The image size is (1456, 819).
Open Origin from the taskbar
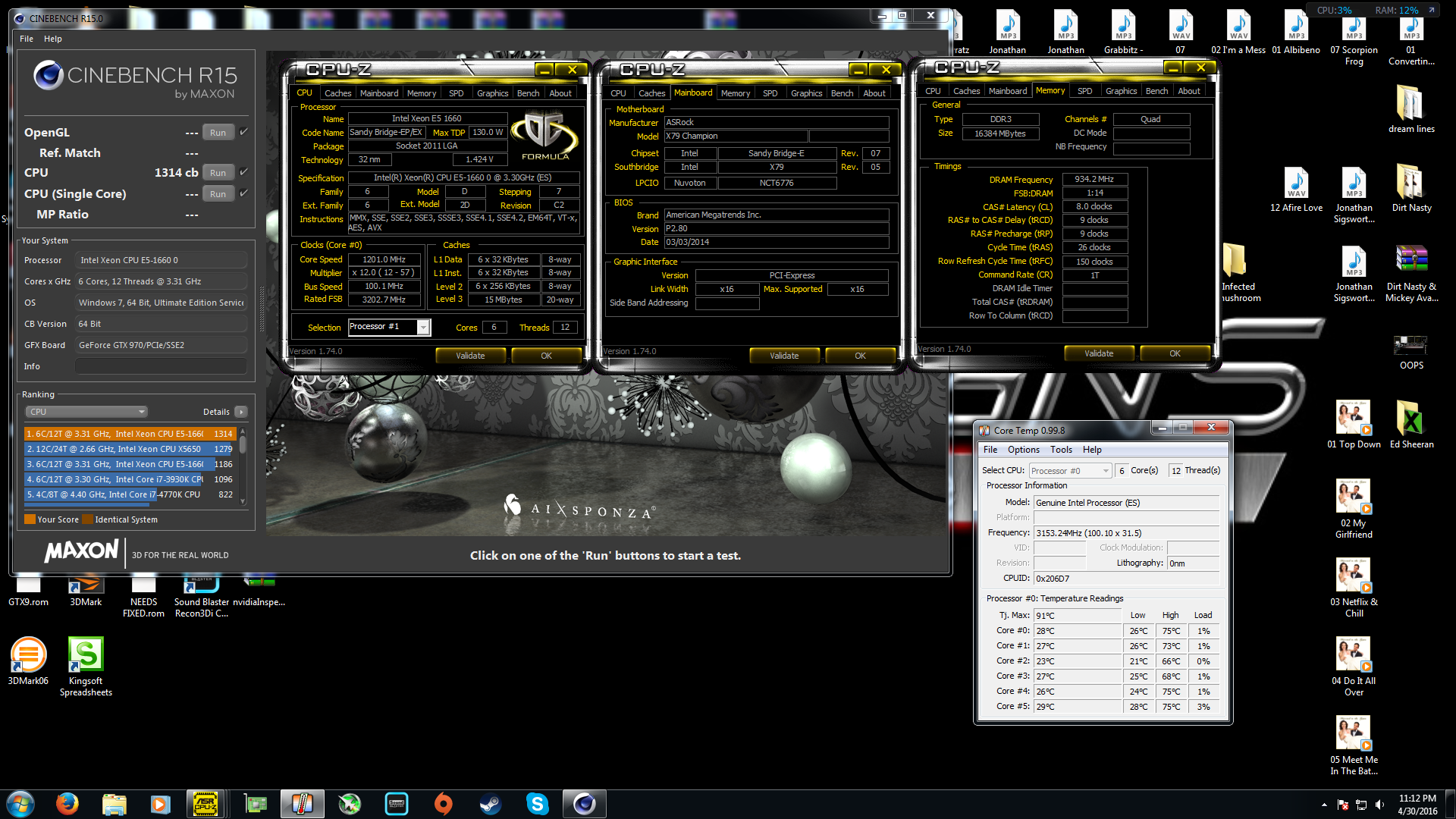[x=444, y=804]
